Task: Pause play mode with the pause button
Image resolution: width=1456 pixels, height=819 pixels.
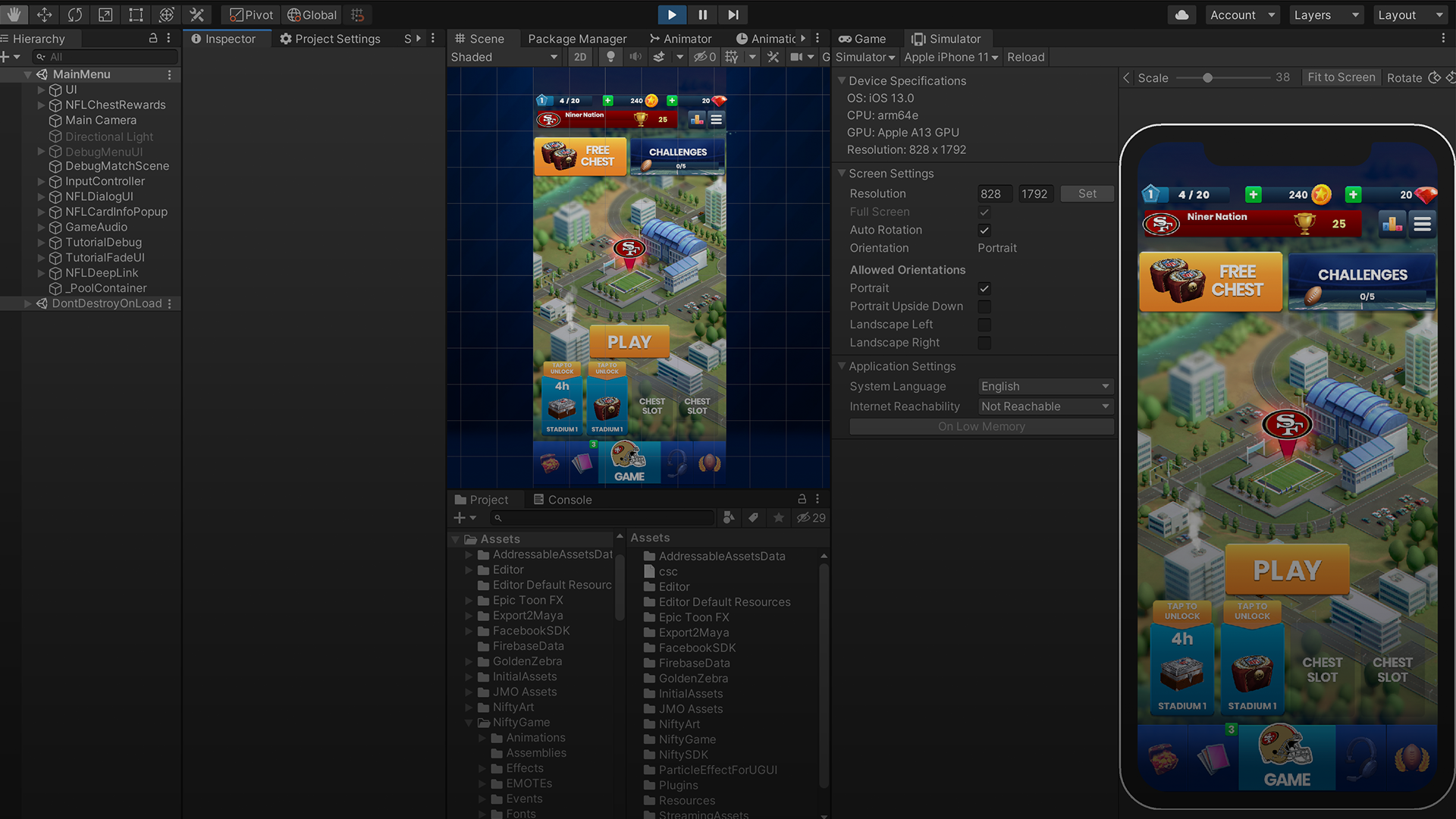Action: tap(701, 14)
